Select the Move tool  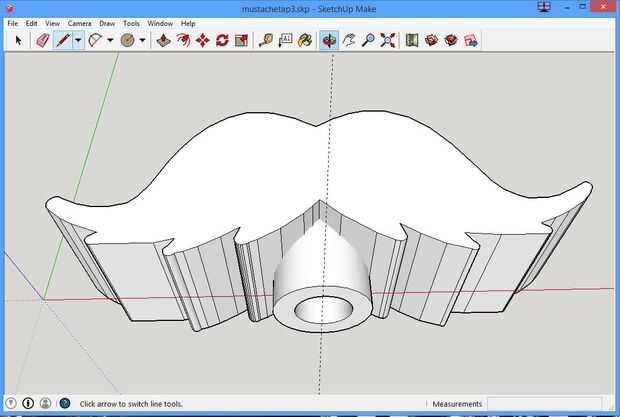203,40
